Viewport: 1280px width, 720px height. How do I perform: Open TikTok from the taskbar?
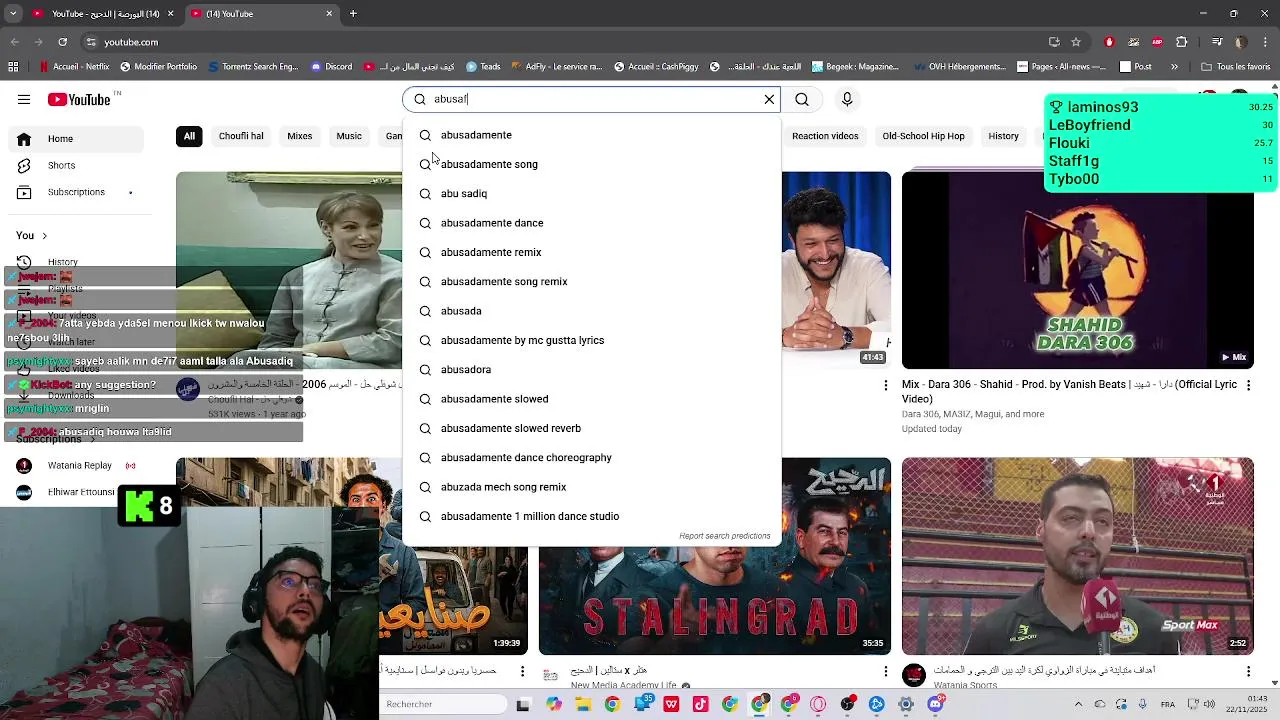pos(700,704)
